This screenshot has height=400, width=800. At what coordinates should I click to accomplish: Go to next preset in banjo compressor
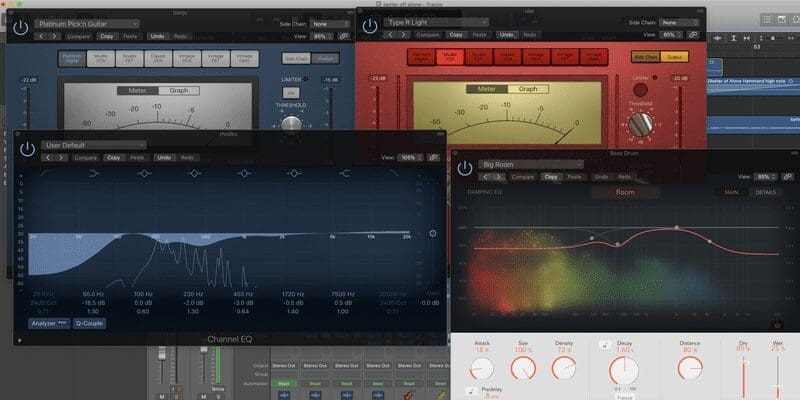click(54, 36)
